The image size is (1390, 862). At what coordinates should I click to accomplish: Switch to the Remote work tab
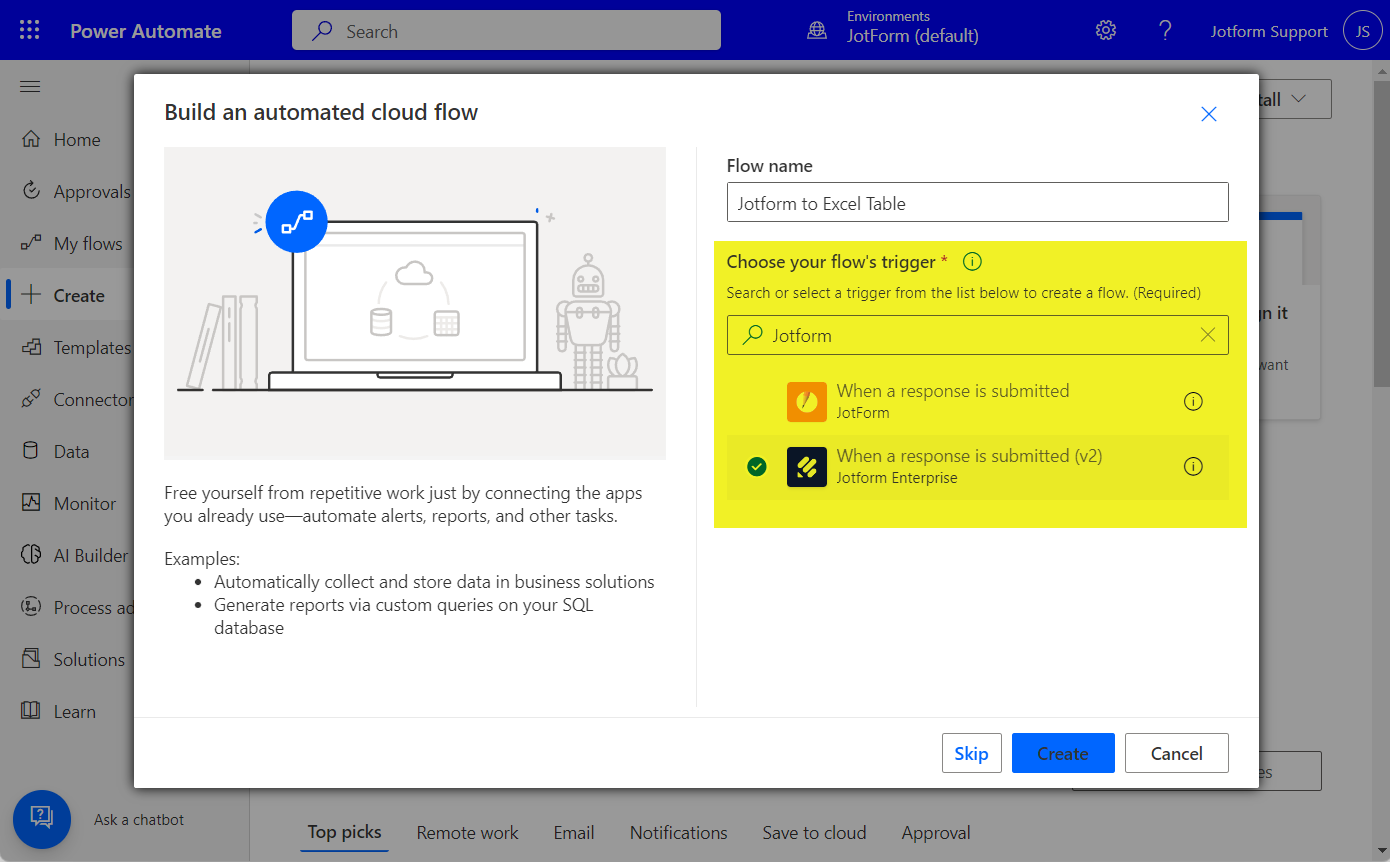click(x=467, y=832)
